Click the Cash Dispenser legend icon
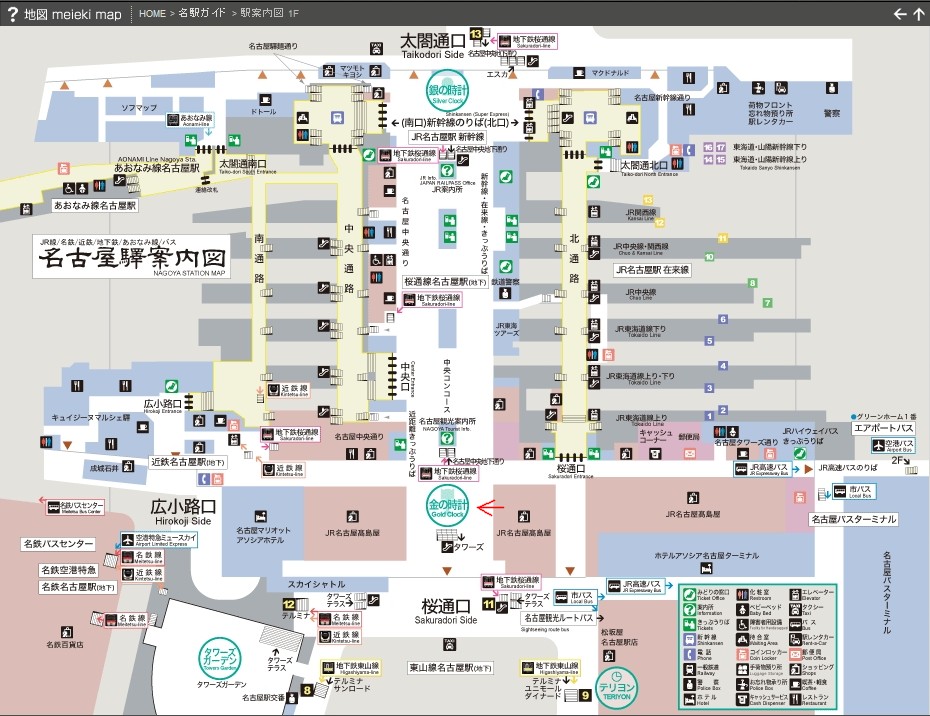The height and width of the screenshot is (716, 930). pyautogui.click(x=742, y=699)
